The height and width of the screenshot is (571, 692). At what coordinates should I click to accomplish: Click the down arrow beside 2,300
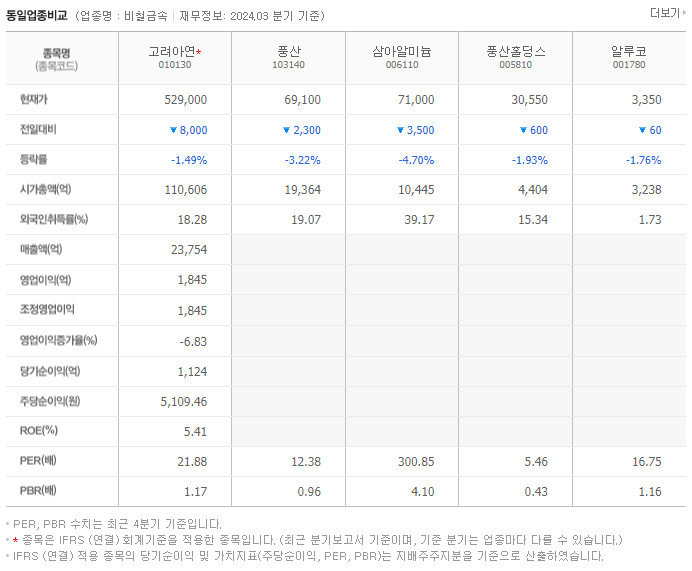(286, 130)
